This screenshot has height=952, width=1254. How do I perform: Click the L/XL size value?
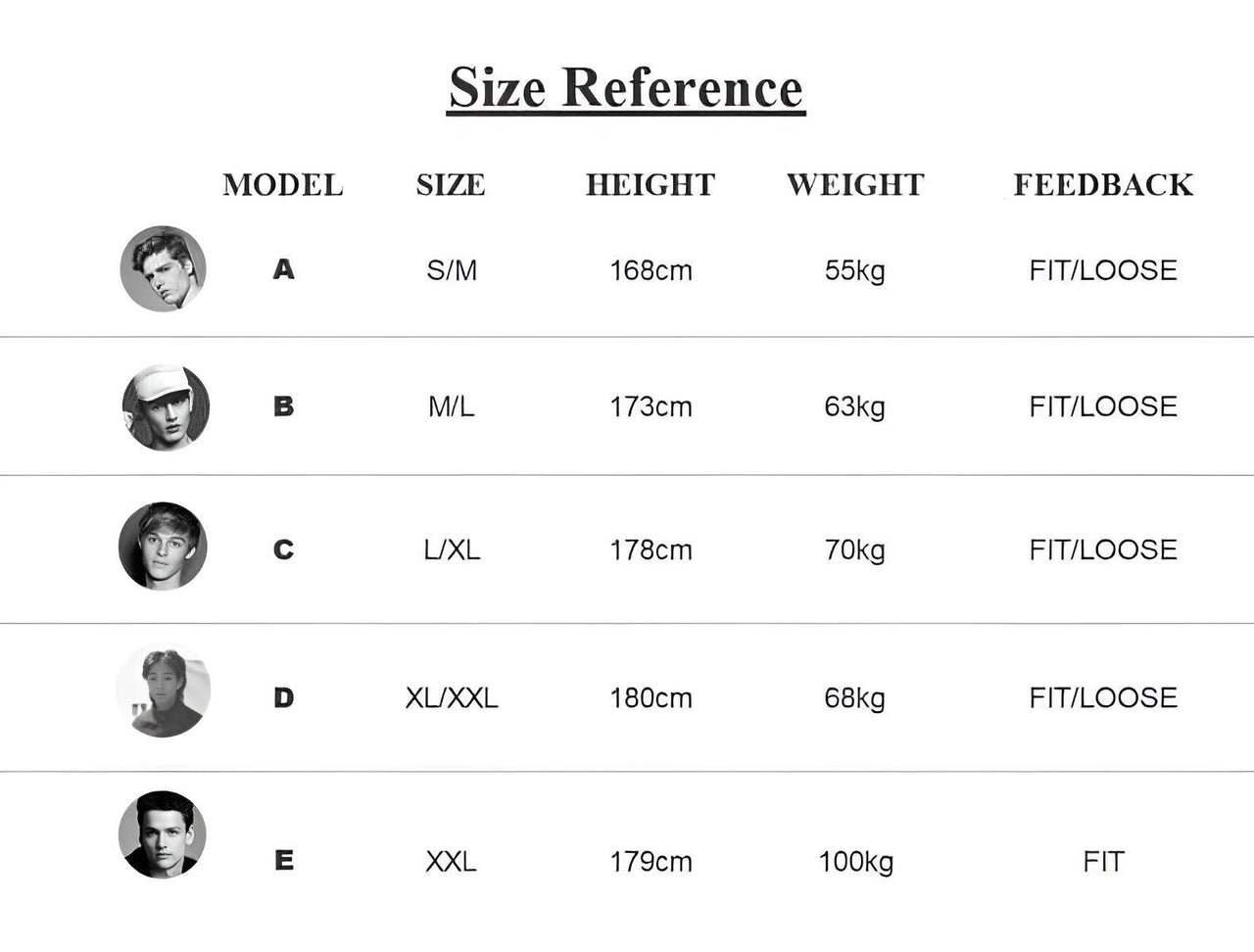452,550
